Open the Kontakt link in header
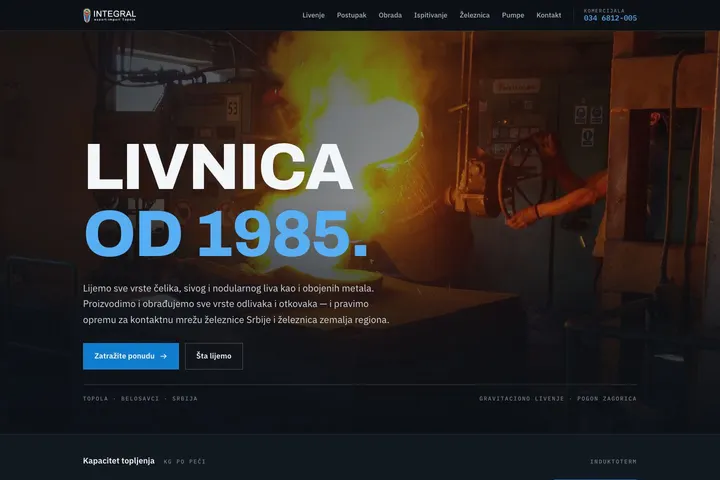The width and height of the screenshot is (720, 480). (x=548, y=15)
